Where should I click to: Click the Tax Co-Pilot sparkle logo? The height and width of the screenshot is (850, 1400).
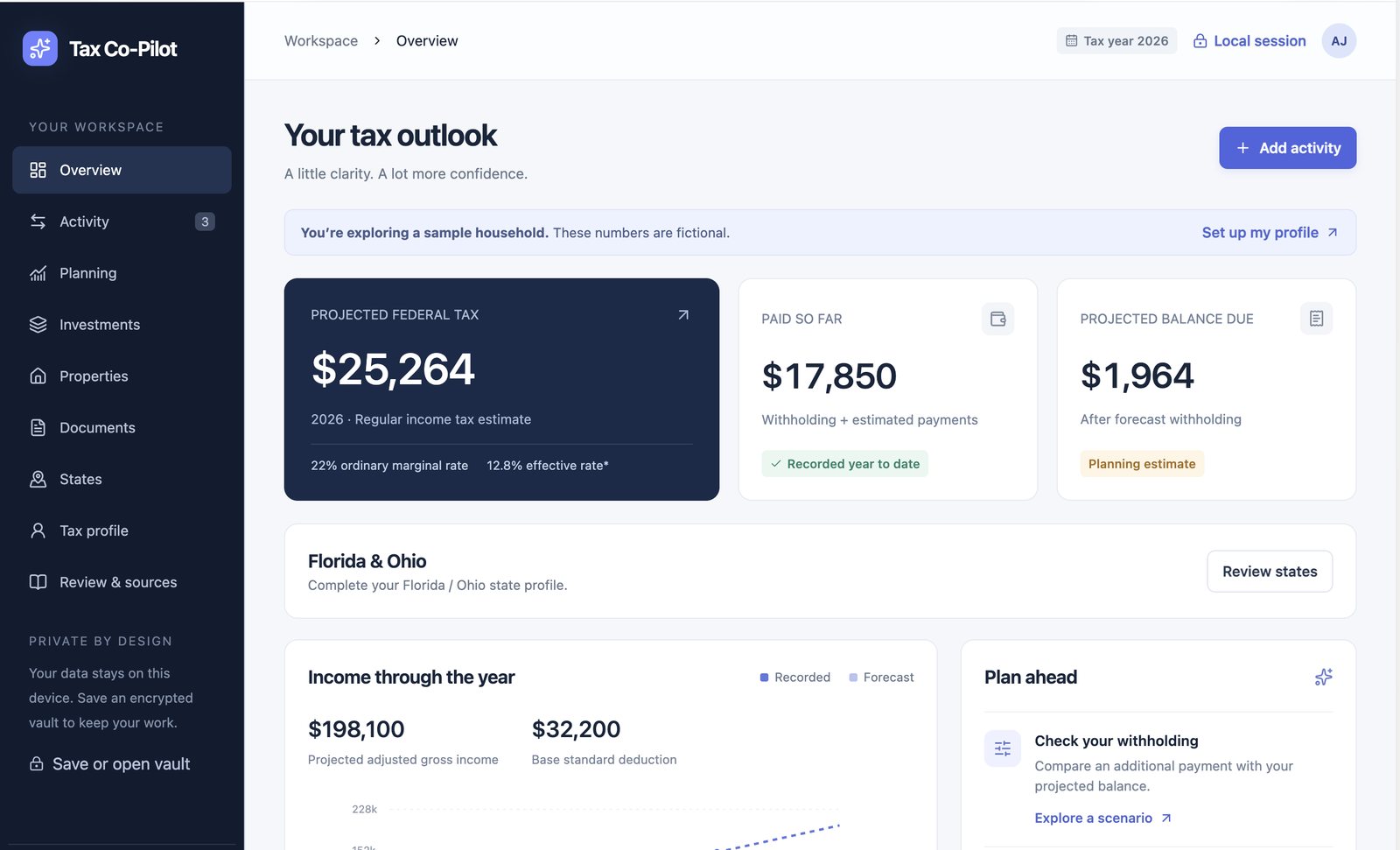[x=39, y=49]
